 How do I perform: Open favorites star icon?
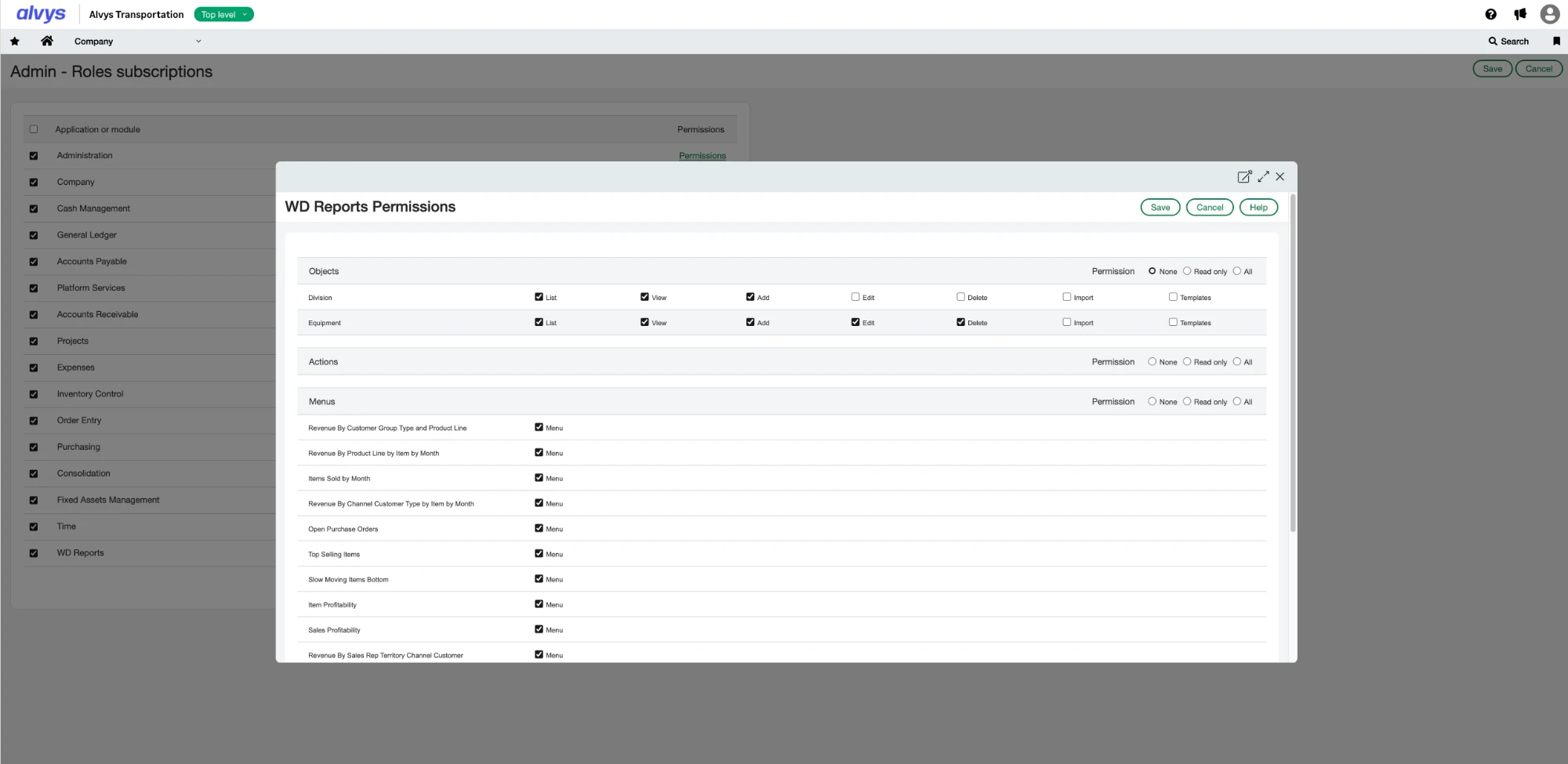tap(15, 42)
